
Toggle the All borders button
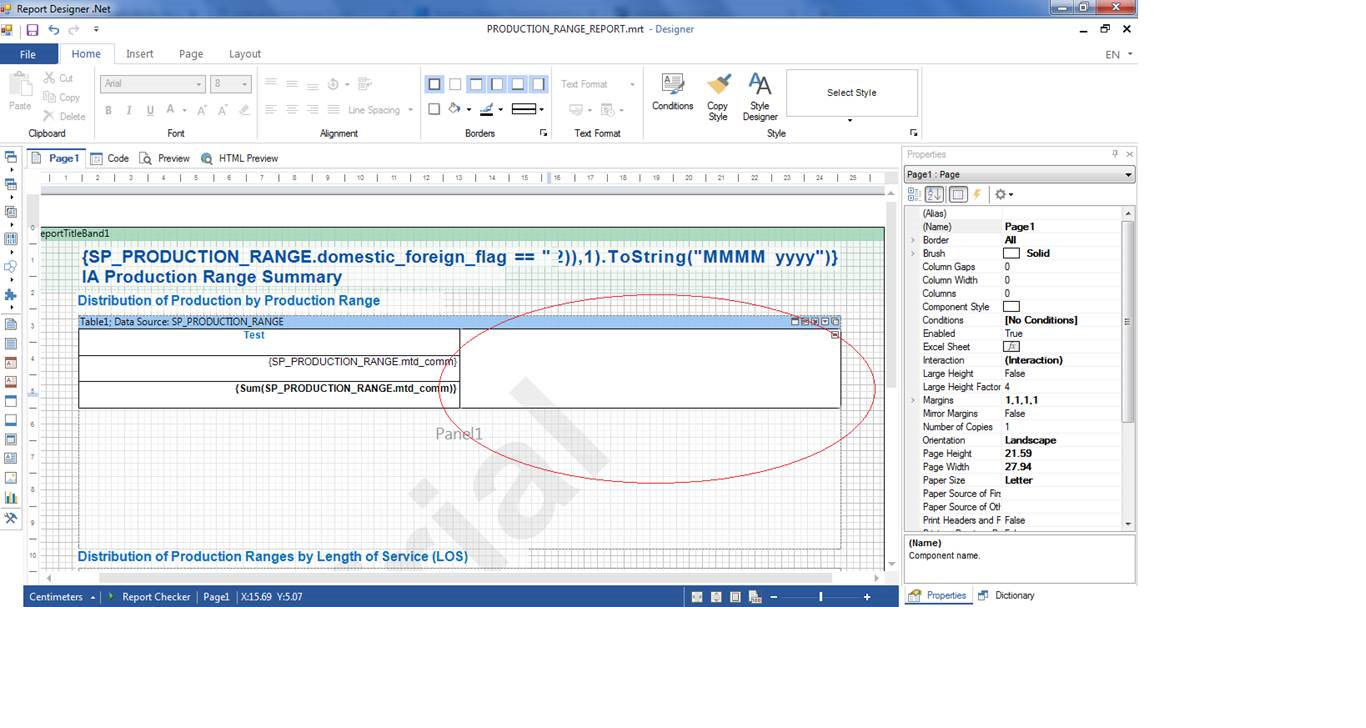coord(434,84)
